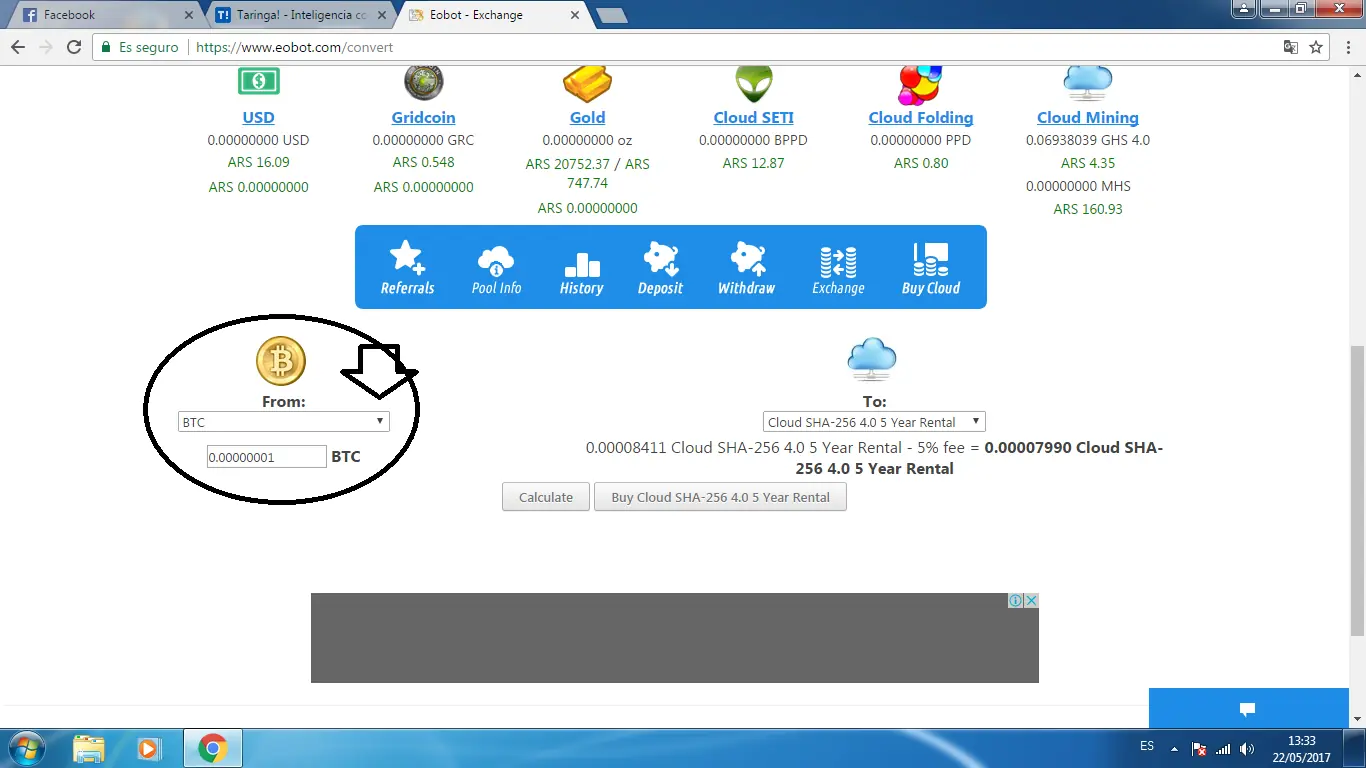Bookmark this page with star icon

(1316, 47)
